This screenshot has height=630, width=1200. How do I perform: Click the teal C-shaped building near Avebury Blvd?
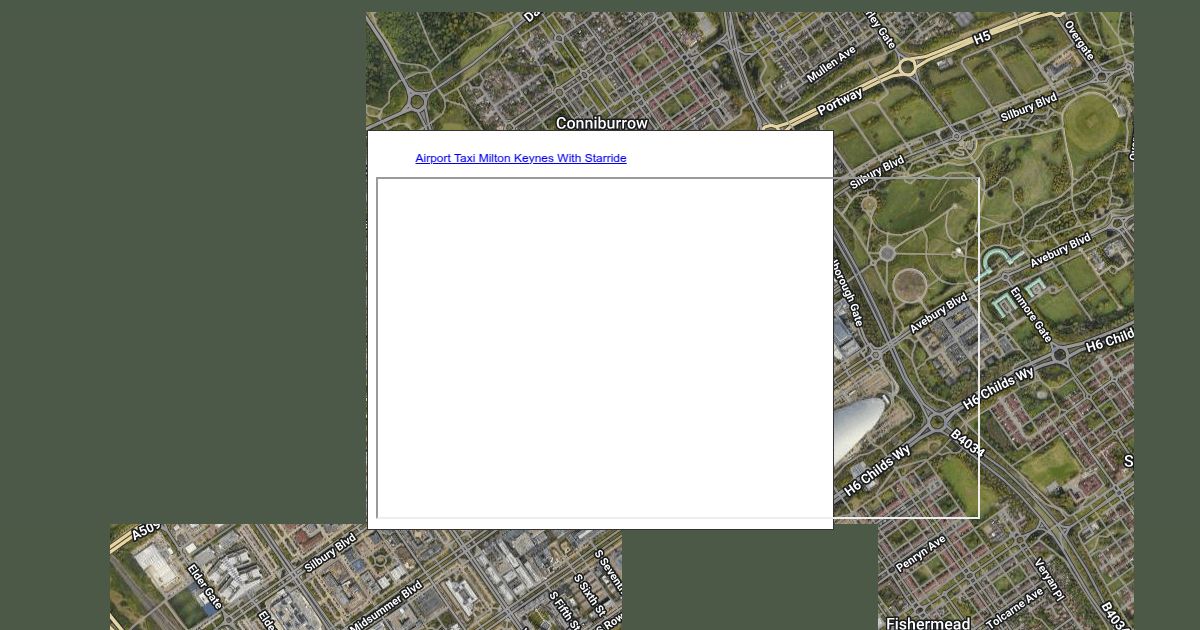pos(995,262)
